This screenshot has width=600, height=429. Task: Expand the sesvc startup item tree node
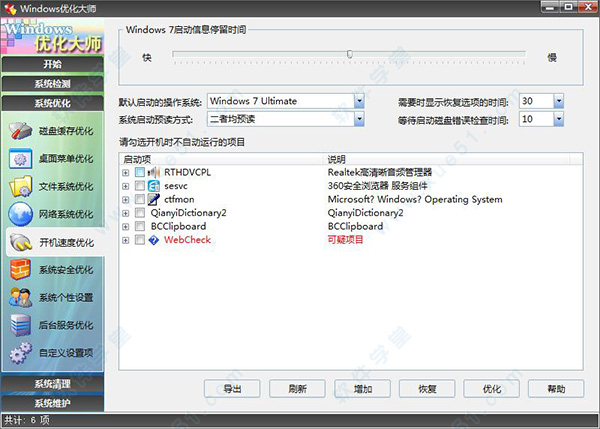pyautogui.click(x=125, y=186)
